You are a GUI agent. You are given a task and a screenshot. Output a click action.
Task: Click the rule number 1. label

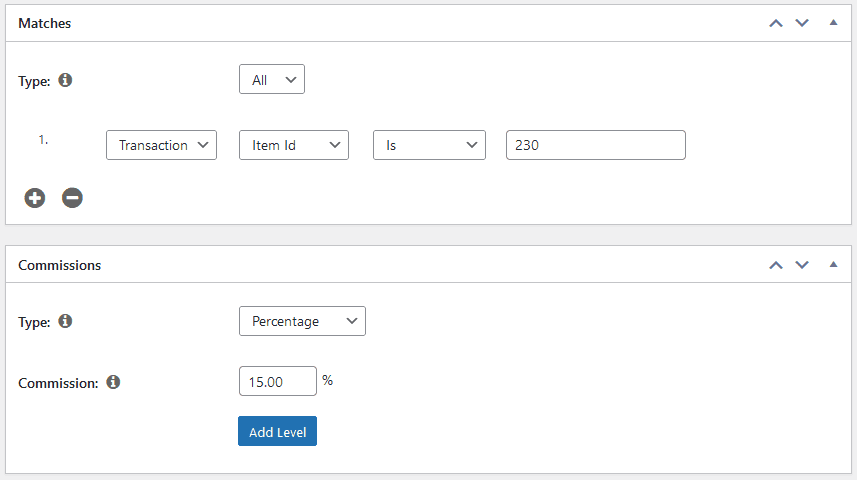click(43, 140)
